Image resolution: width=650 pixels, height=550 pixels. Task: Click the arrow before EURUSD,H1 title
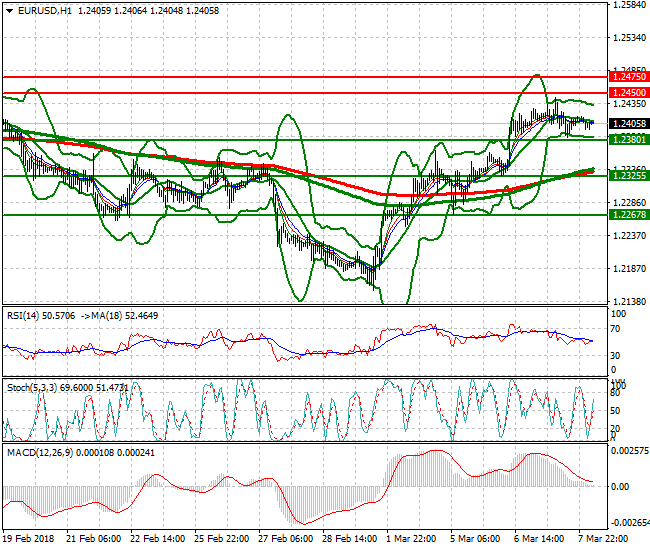click(9, 10)
